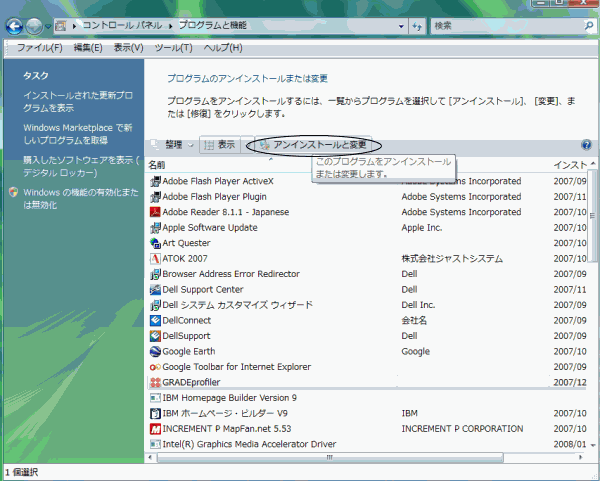Click the 2008/01 install date cell

pyautogui.click(x=570, y=444)
